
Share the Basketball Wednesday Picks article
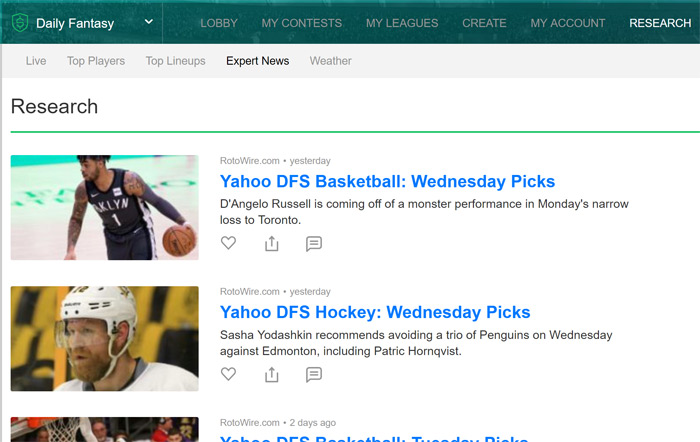[x=271, y=243]
